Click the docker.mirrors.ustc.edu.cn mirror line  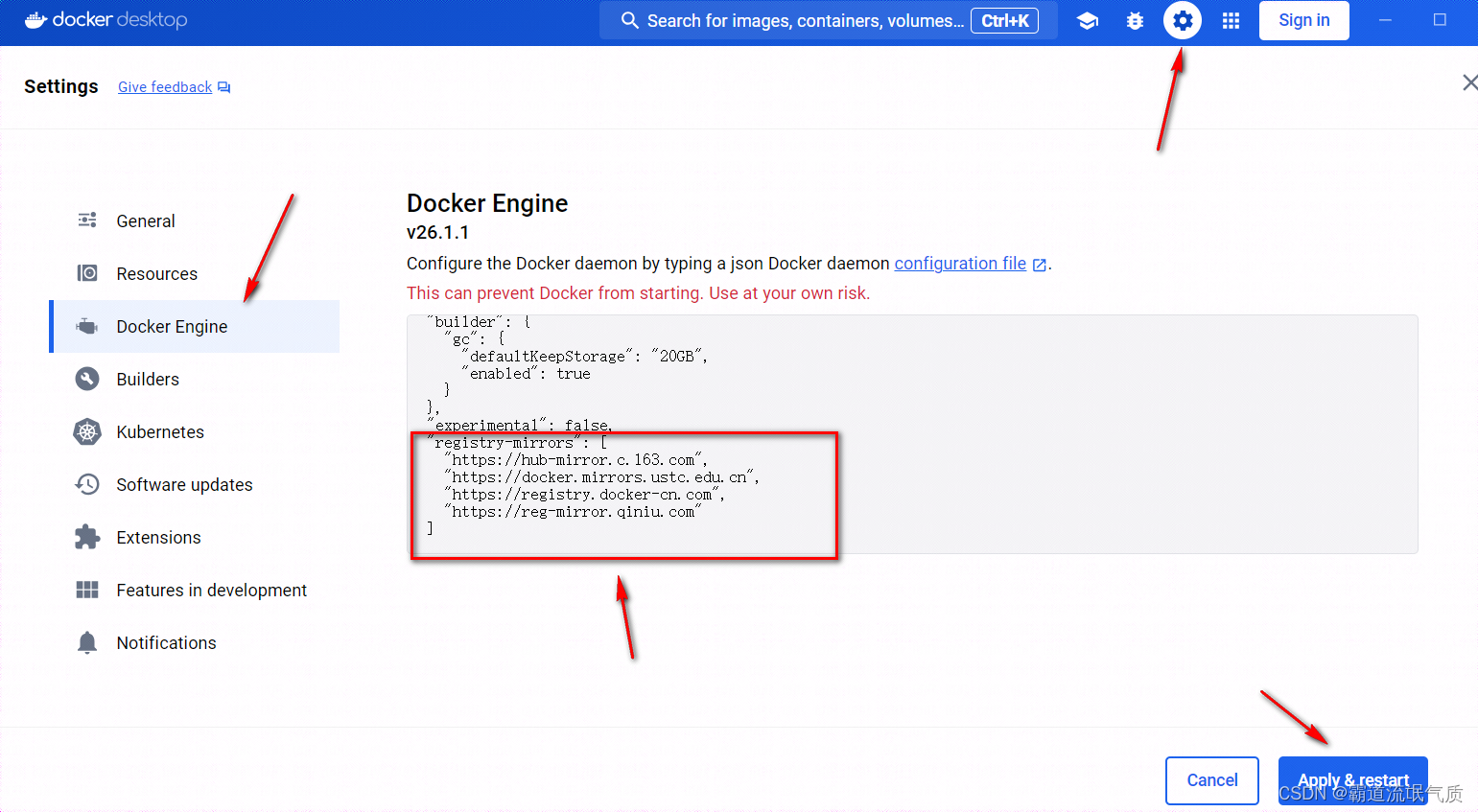click(x=602, y=477)
